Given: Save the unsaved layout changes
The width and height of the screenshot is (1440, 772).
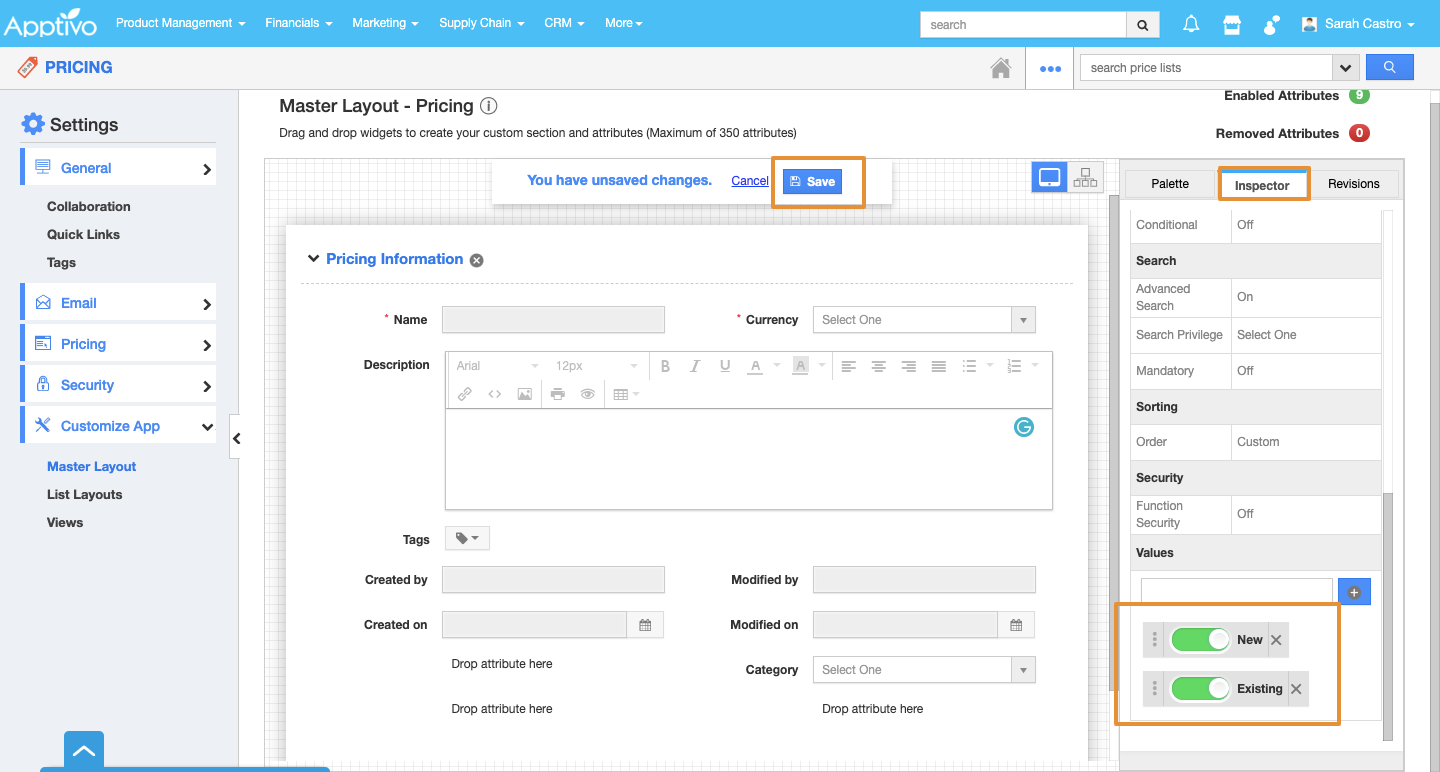Looking at the screenshot, I should point(812,181).
